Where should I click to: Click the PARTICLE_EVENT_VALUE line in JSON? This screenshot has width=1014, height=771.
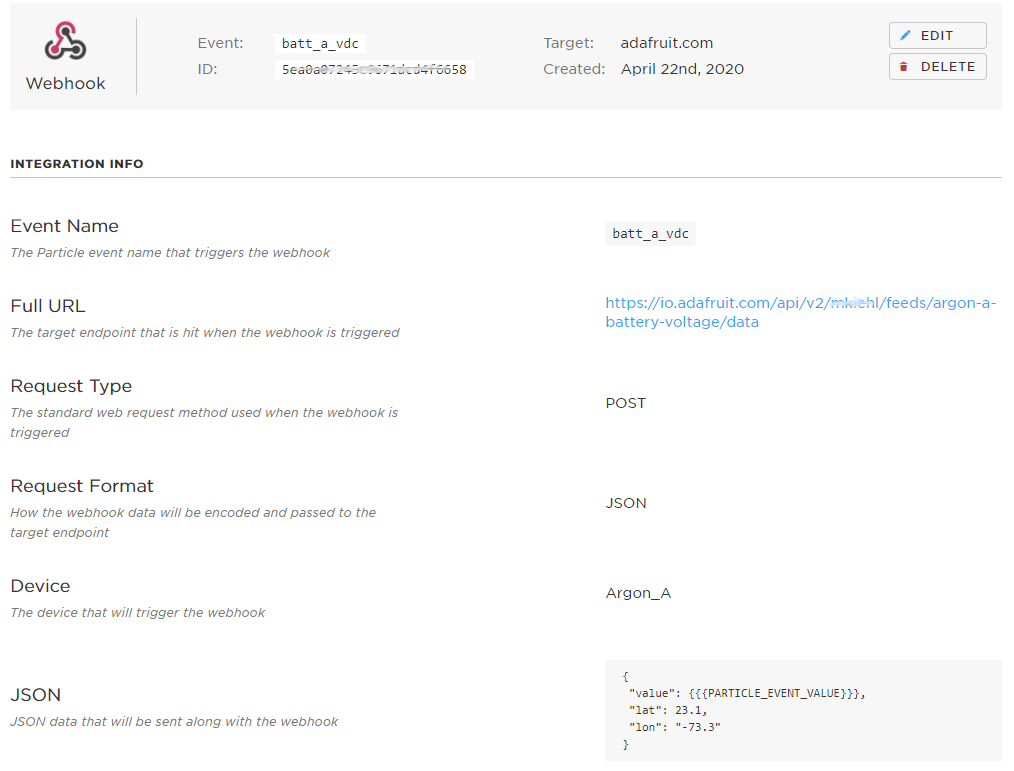point(747,693)
